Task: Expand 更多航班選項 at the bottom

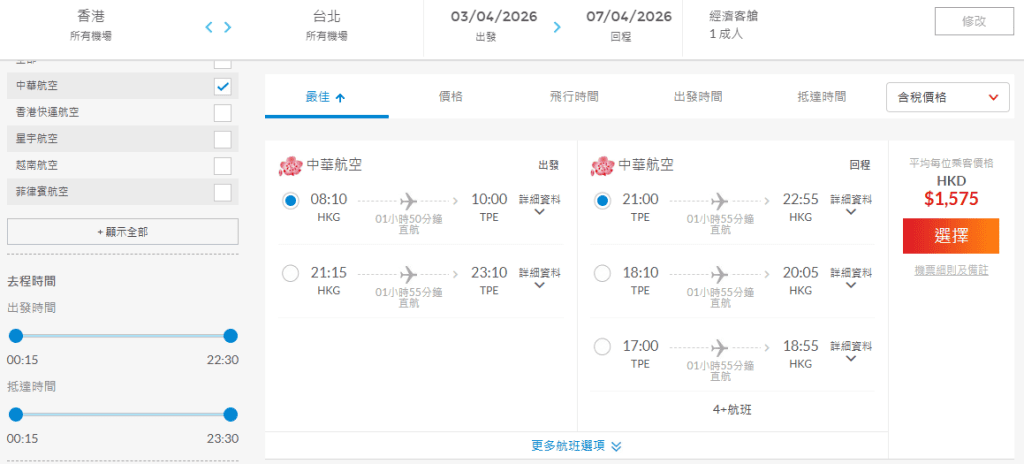Action: point(577,446)
